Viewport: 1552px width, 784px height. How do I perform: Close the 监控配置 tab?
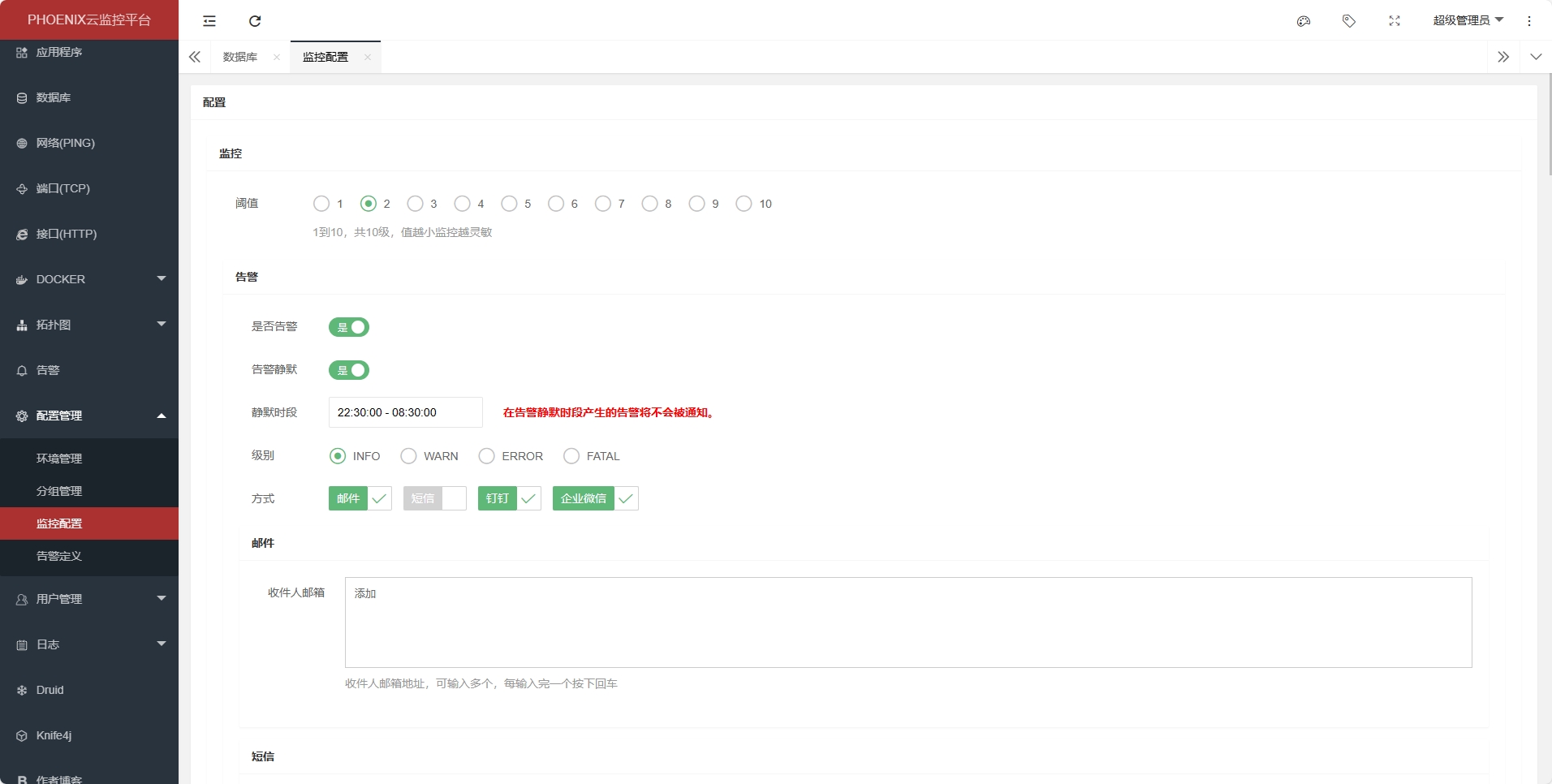pos(368,57)
